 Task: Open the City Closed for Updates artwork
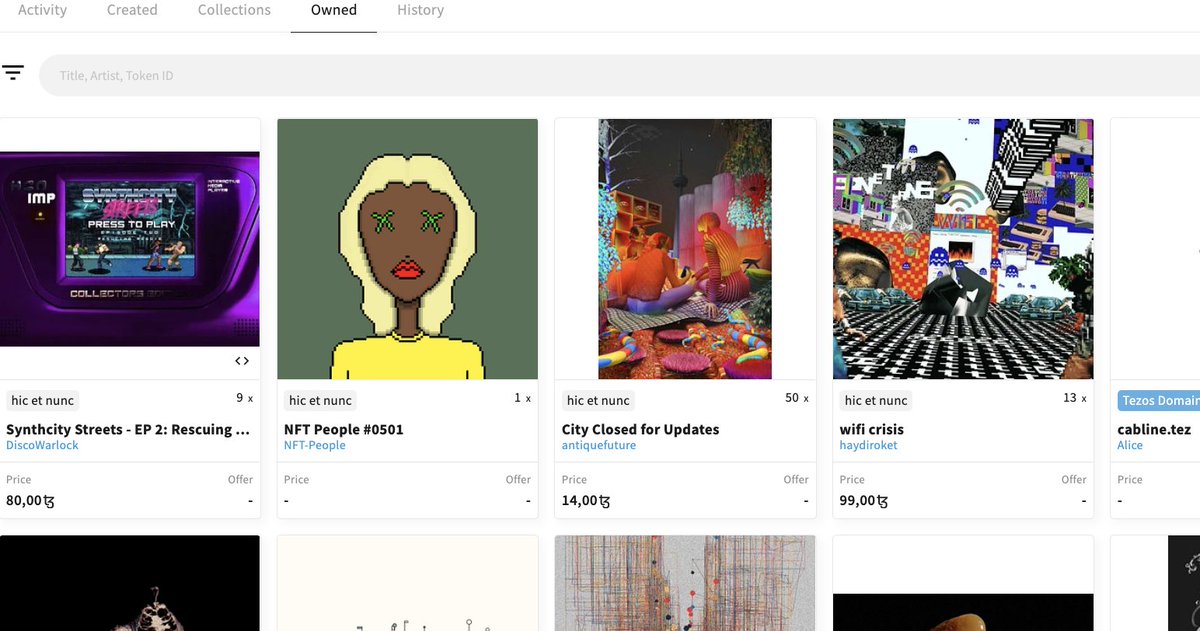tap(685, 249)
